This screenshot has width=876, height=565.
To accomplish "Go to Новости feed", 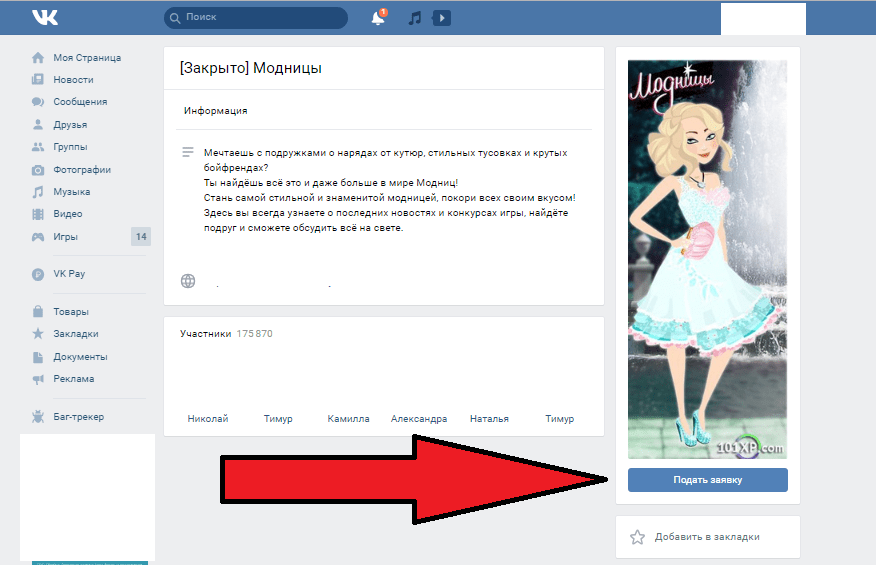I will point(73,79).
